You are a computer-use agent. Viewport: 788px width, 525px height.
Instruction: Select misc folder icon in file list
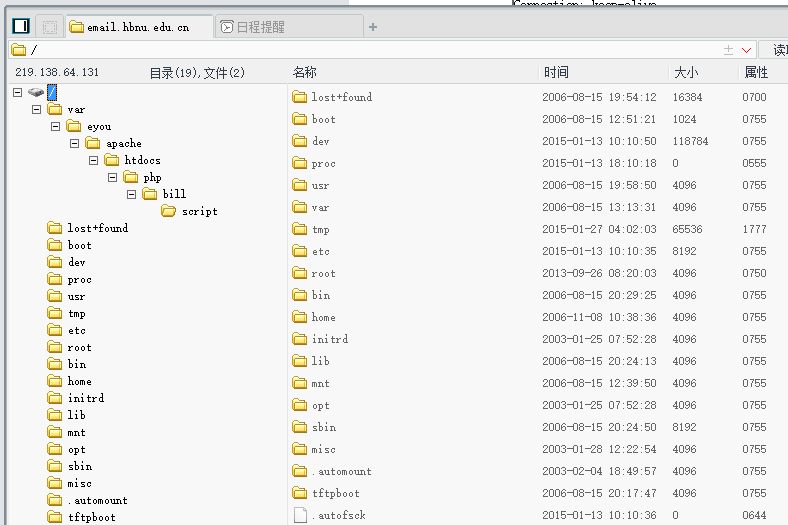coord(300,449)
